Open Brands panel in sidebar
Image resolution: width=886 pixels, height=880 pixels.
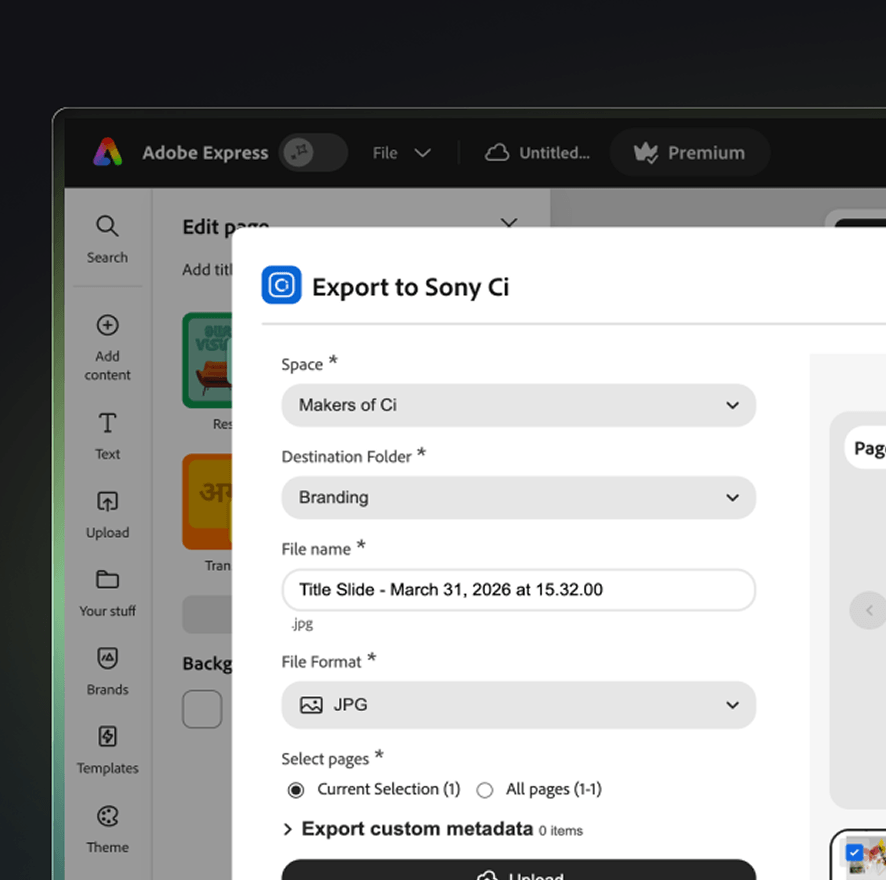click(107, 671)
